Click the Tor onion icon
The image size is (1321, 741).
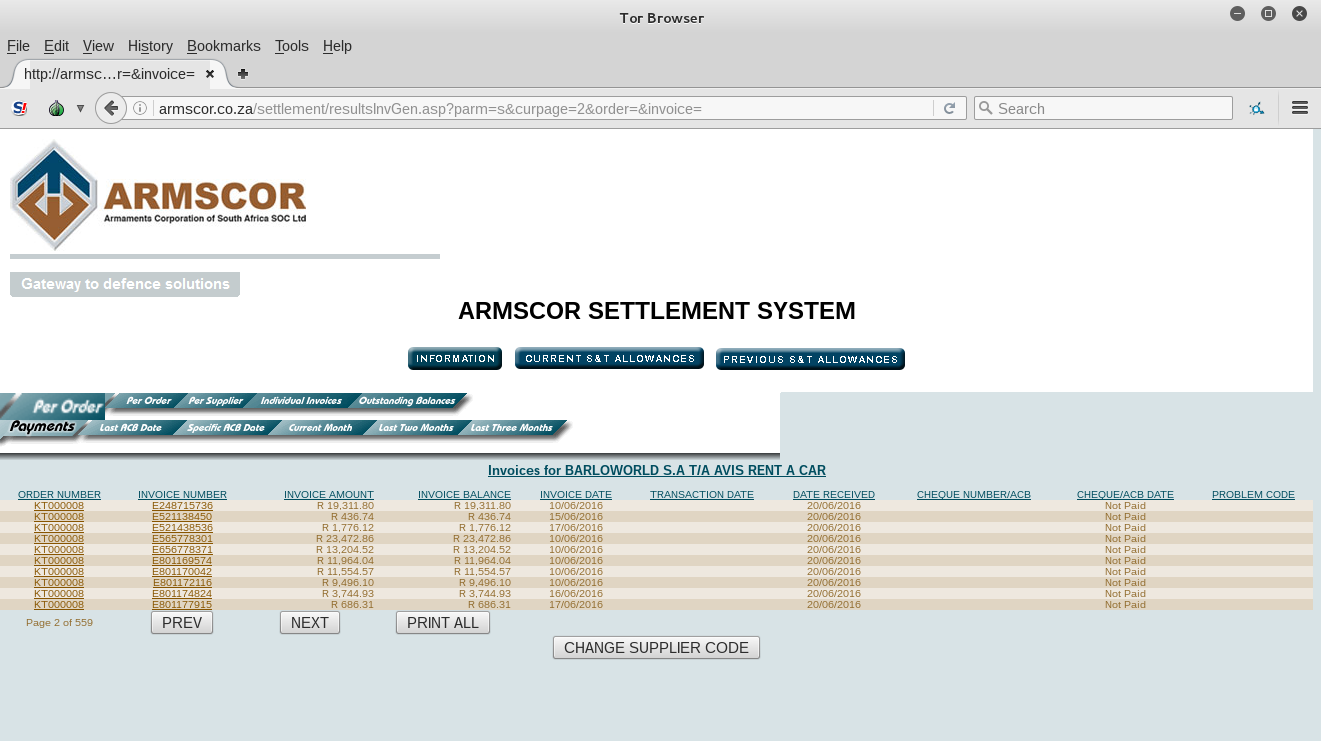pyautogui.click(x=56, y=108)
